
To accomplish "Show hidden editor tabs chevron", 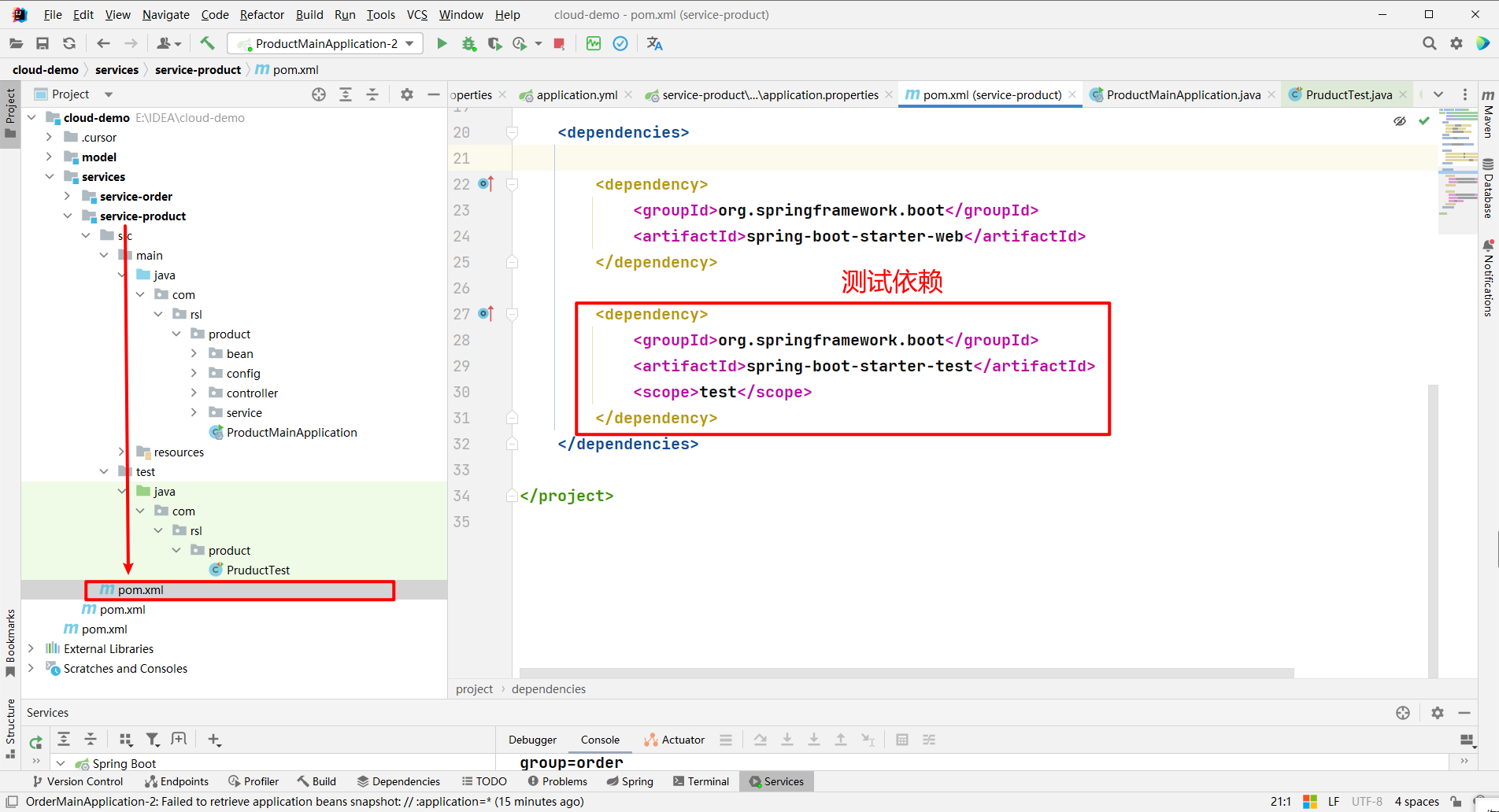I will (1438, 94).
